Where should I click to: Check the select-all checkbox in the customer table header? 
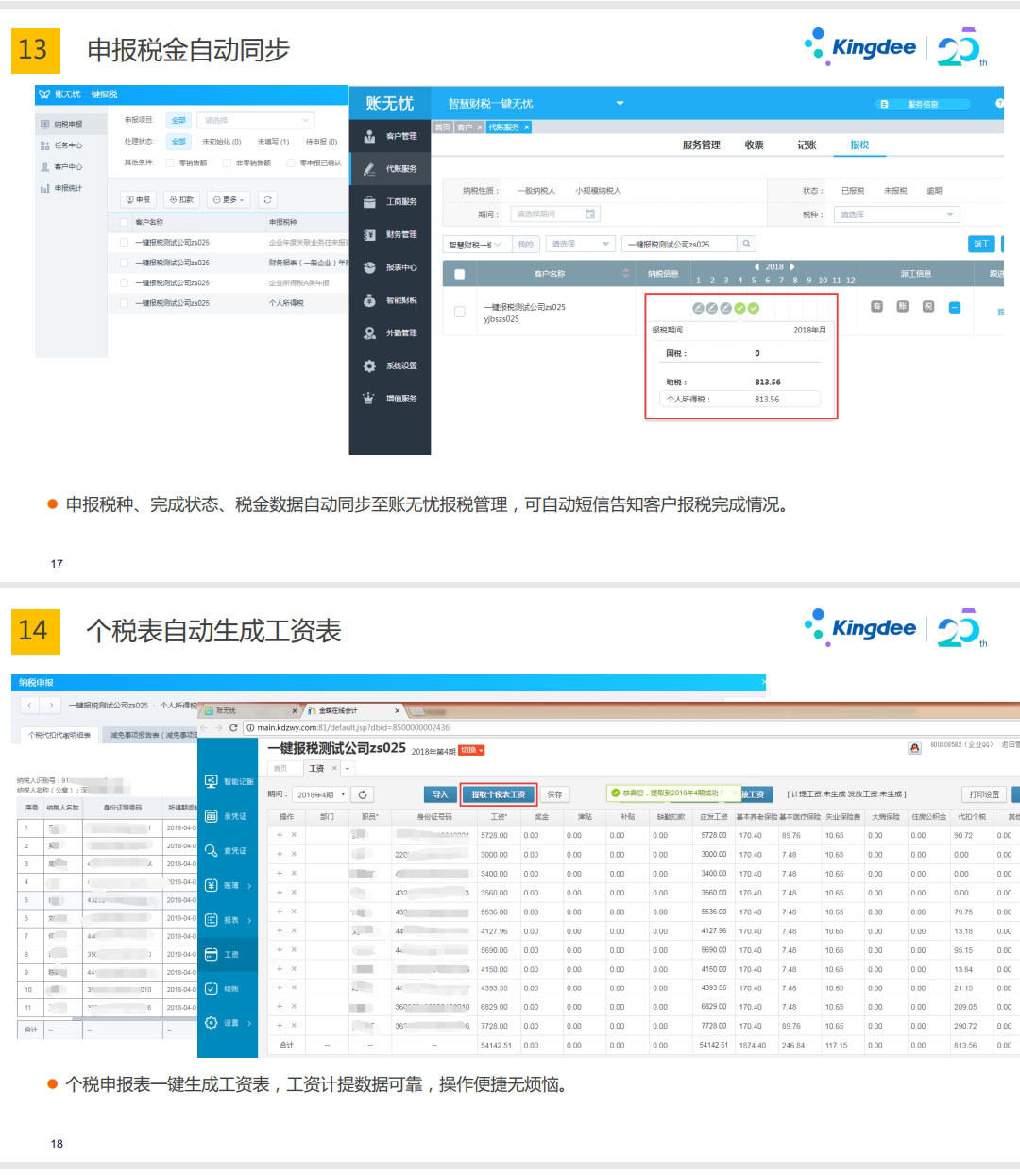coord(460,274)
